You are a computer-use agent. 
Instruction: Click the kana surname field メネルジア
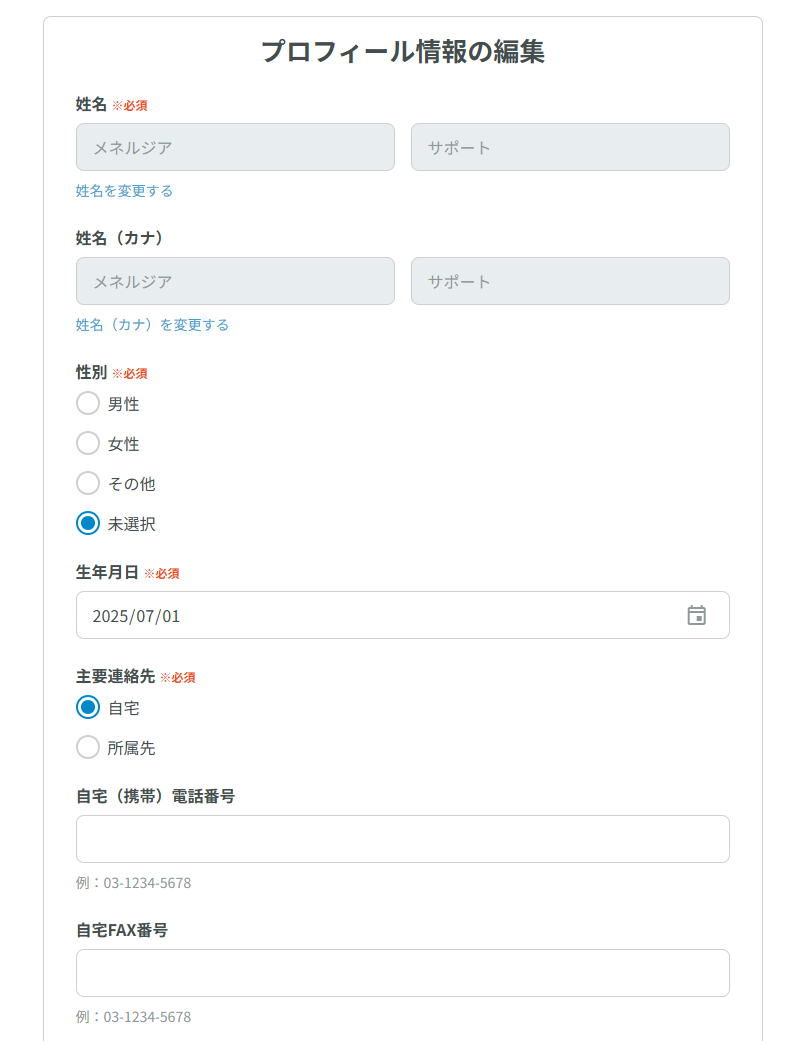235,281
